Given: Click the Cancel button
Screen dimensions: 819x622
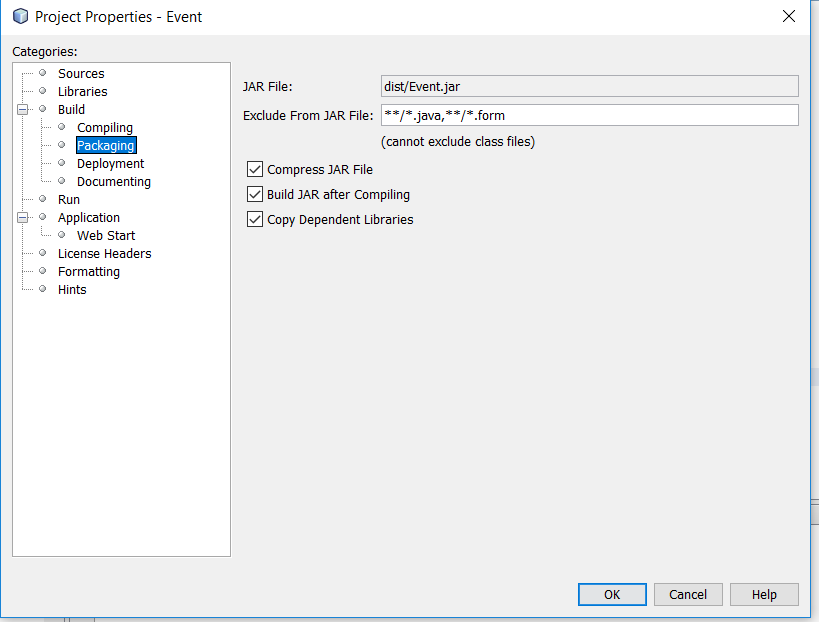Looking at the screenshot, I should click(688, 594).
